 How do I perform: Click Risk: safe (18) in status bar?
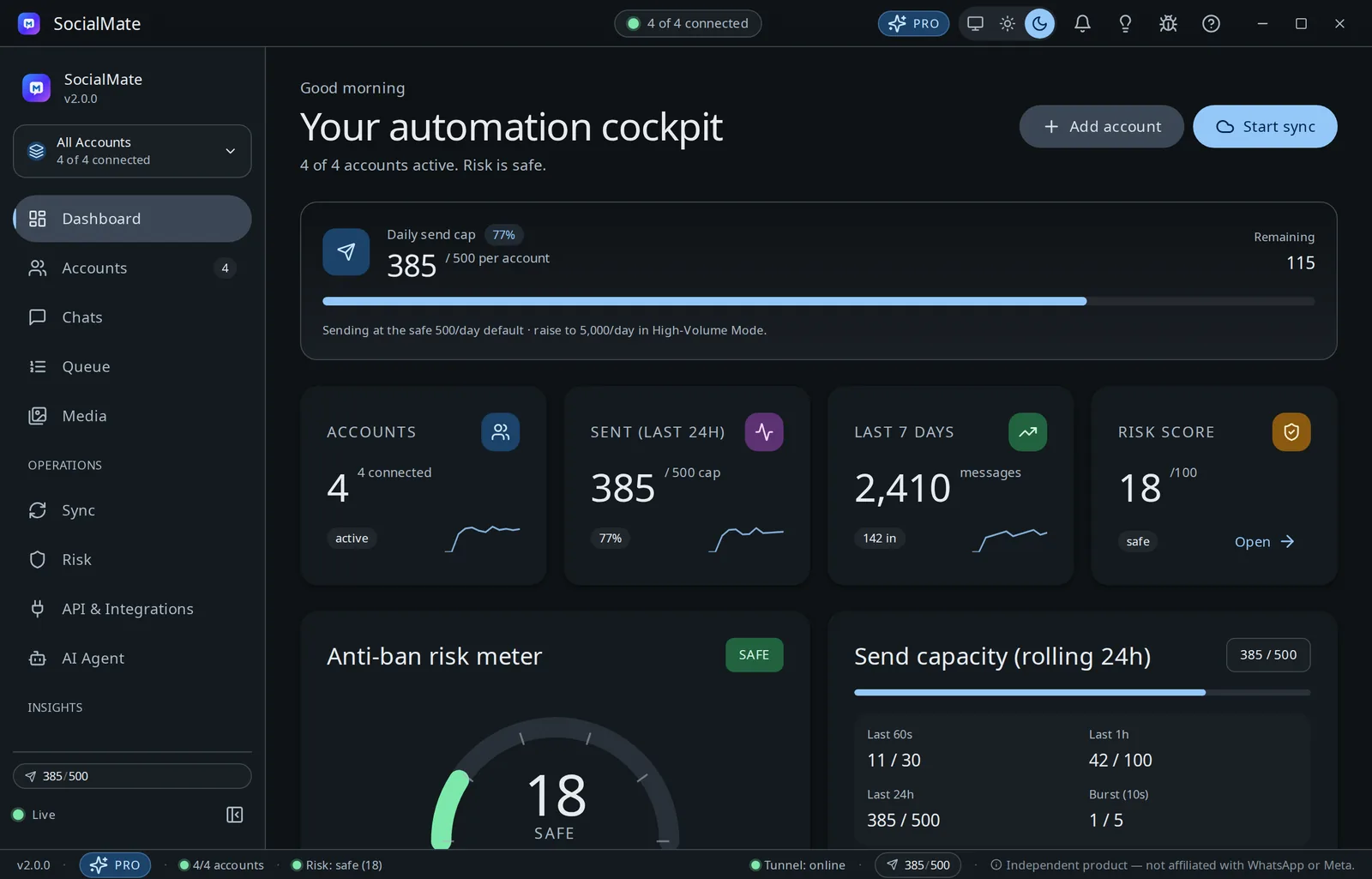[x=337, y=864]
